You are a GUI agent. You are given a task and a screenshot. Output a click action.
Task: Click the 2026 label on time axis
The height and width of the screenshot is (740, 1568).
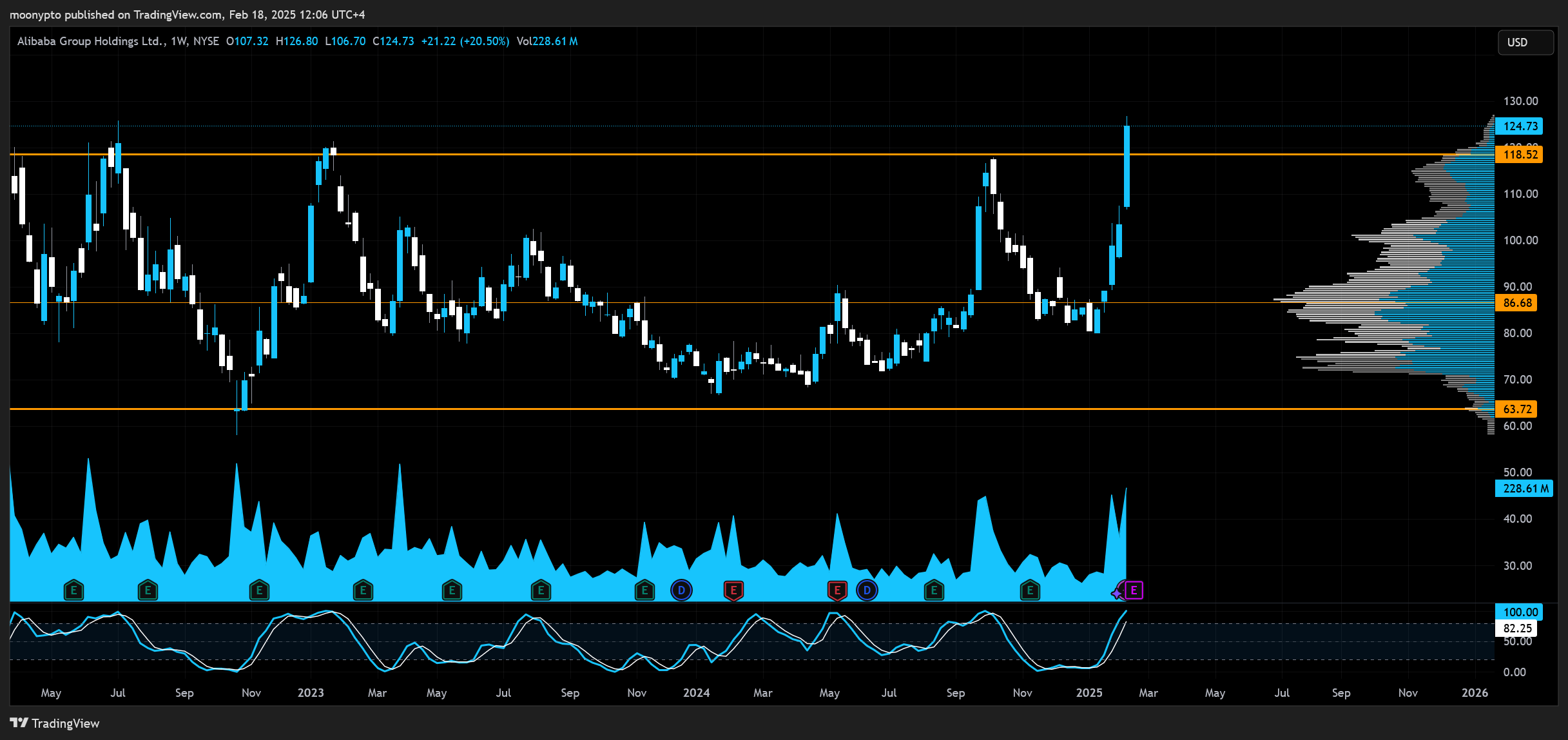[1475, 693]
